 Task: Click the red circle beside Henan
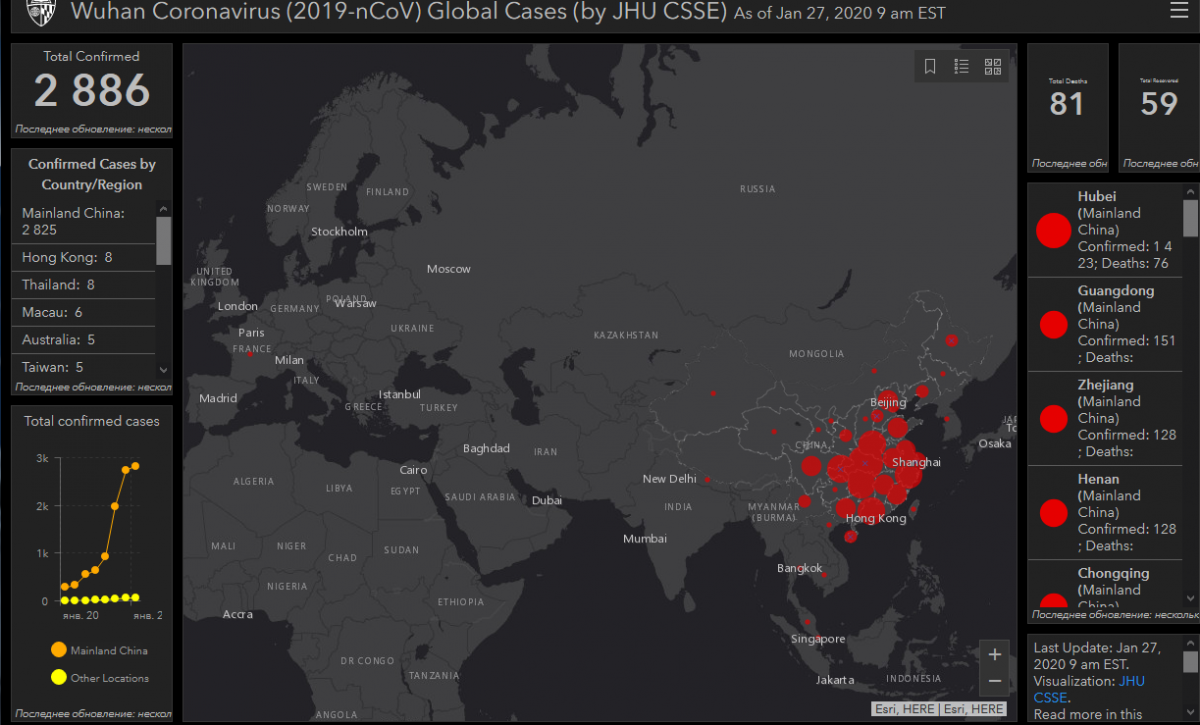click(1053, 514)
